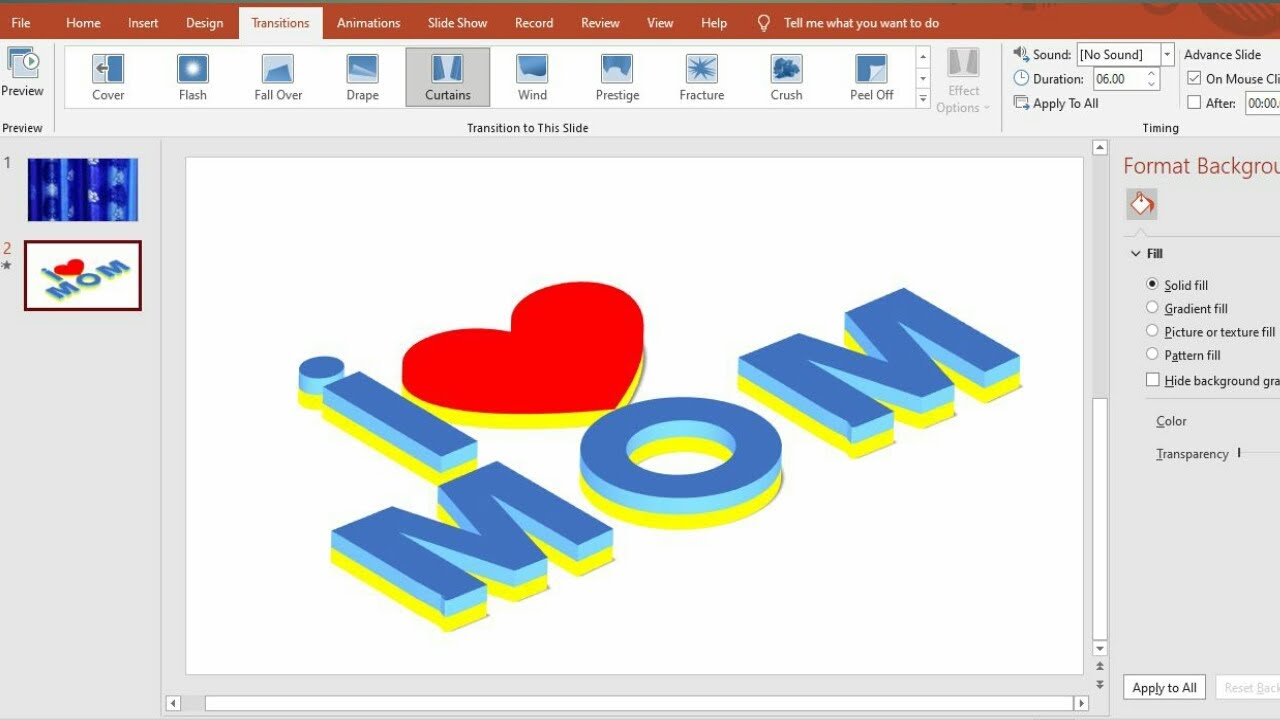Select the Solid fill option

coord(1152,284)
